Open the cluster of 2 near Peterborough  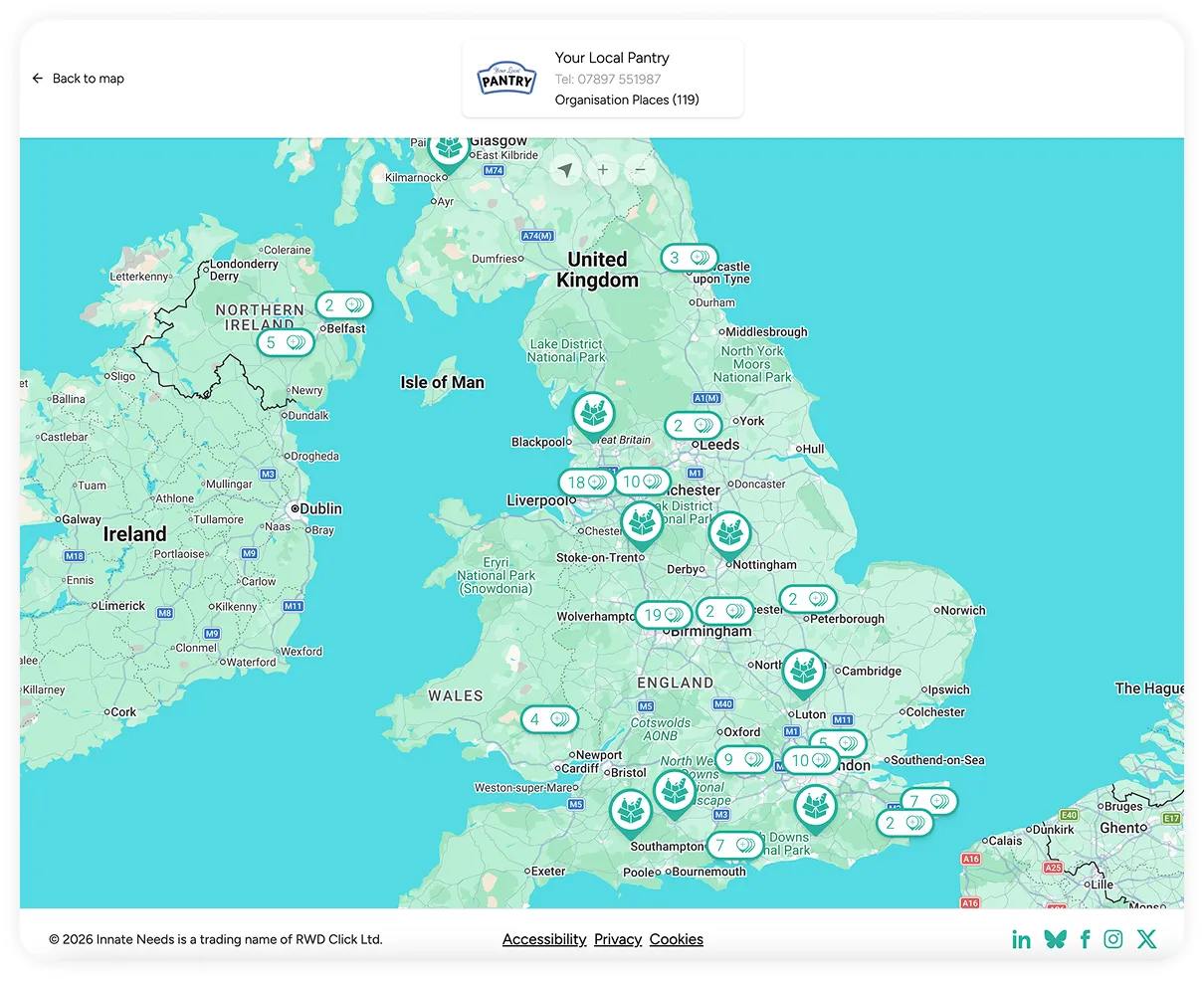[x=807, y=599]
